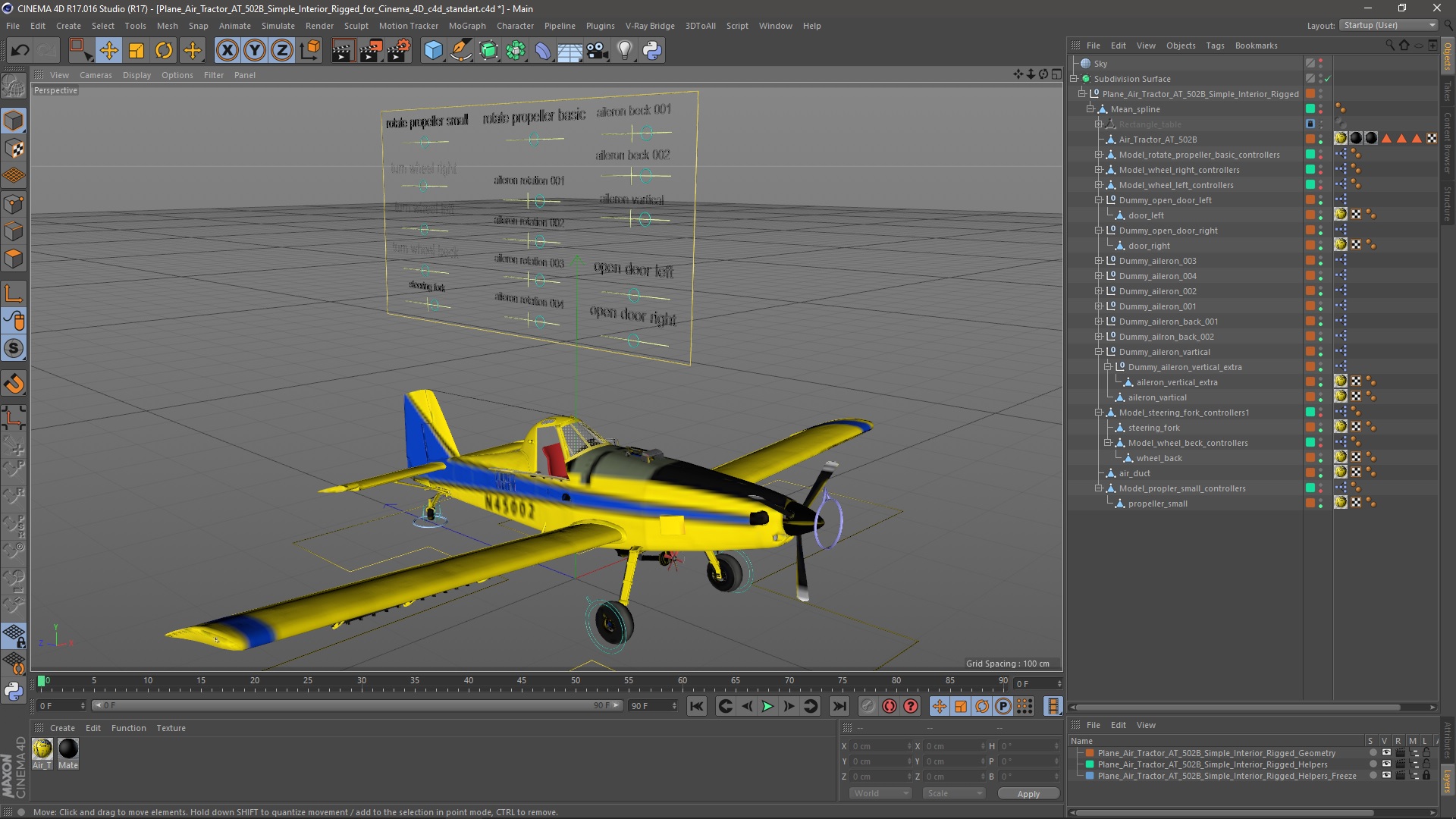Switch to Model mode in left palette
The image size is (1456, 819).
point(14,121)
